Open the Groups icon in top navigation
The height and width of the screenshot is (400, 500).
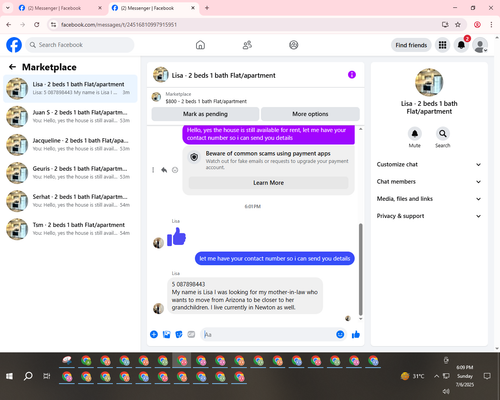click(294, 45)
